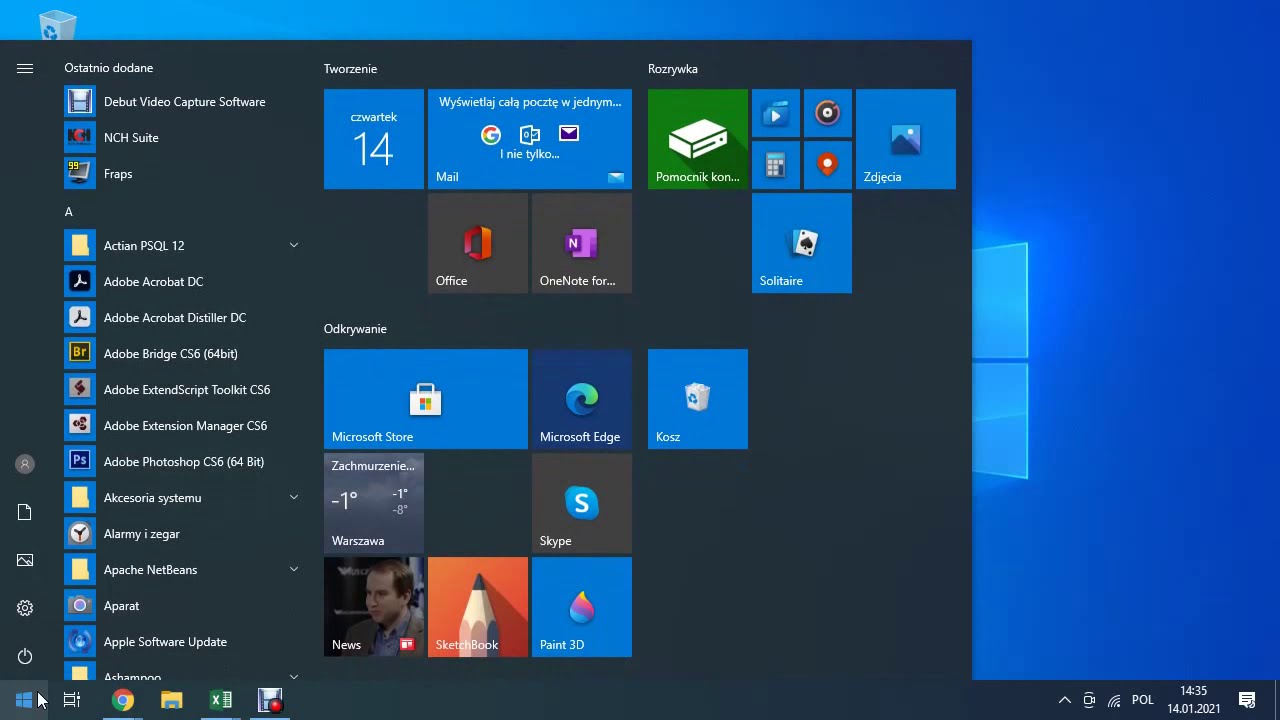Image resolution: width=1280 pixels, height=720 pixels.
Task: Open the Power options menu
Action: [25, 656]
